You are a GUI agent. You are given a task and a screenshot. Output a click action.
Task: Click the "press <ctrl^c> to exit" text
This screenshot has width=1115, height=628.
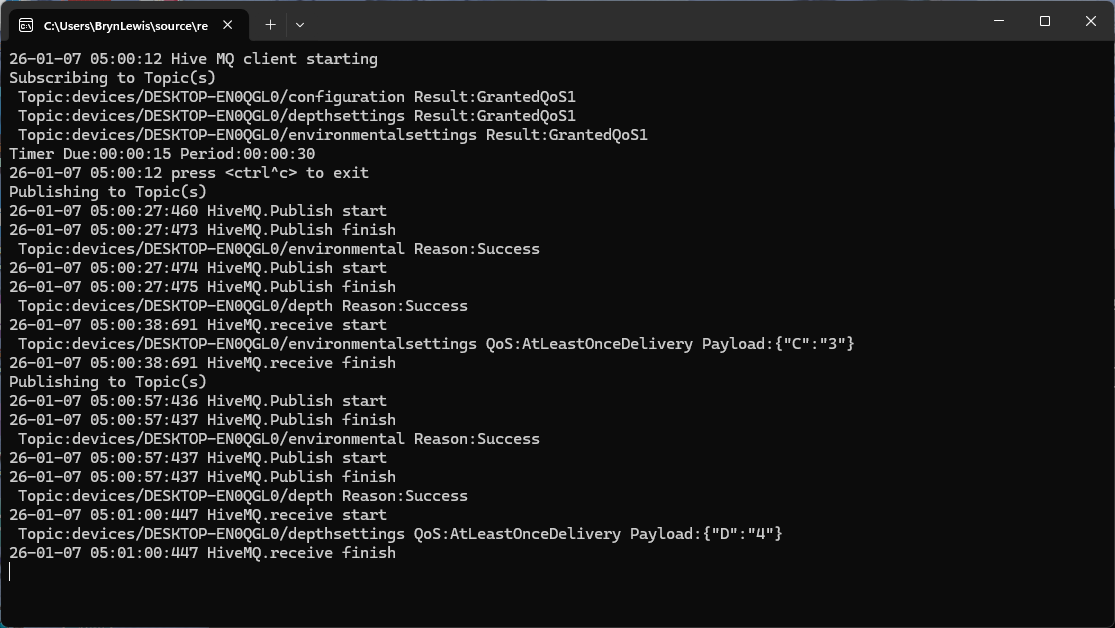coord(269,173)
